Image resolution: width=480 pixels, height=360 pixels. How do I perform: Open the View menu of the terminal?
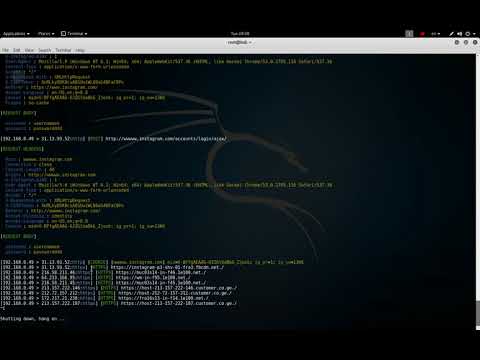pos(29,50)
